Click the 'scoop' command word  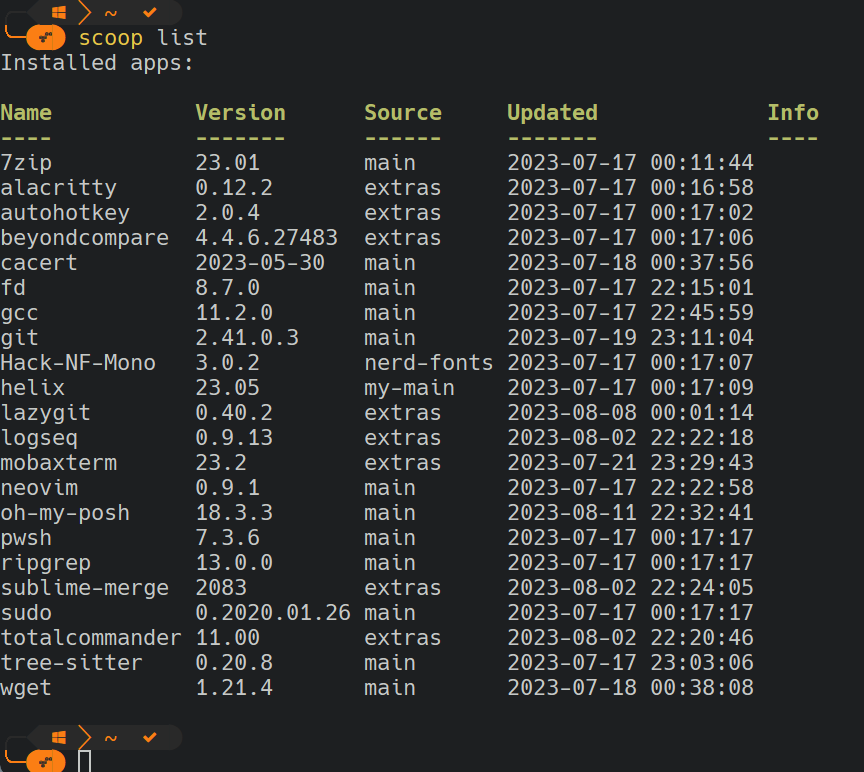point(111,38)
